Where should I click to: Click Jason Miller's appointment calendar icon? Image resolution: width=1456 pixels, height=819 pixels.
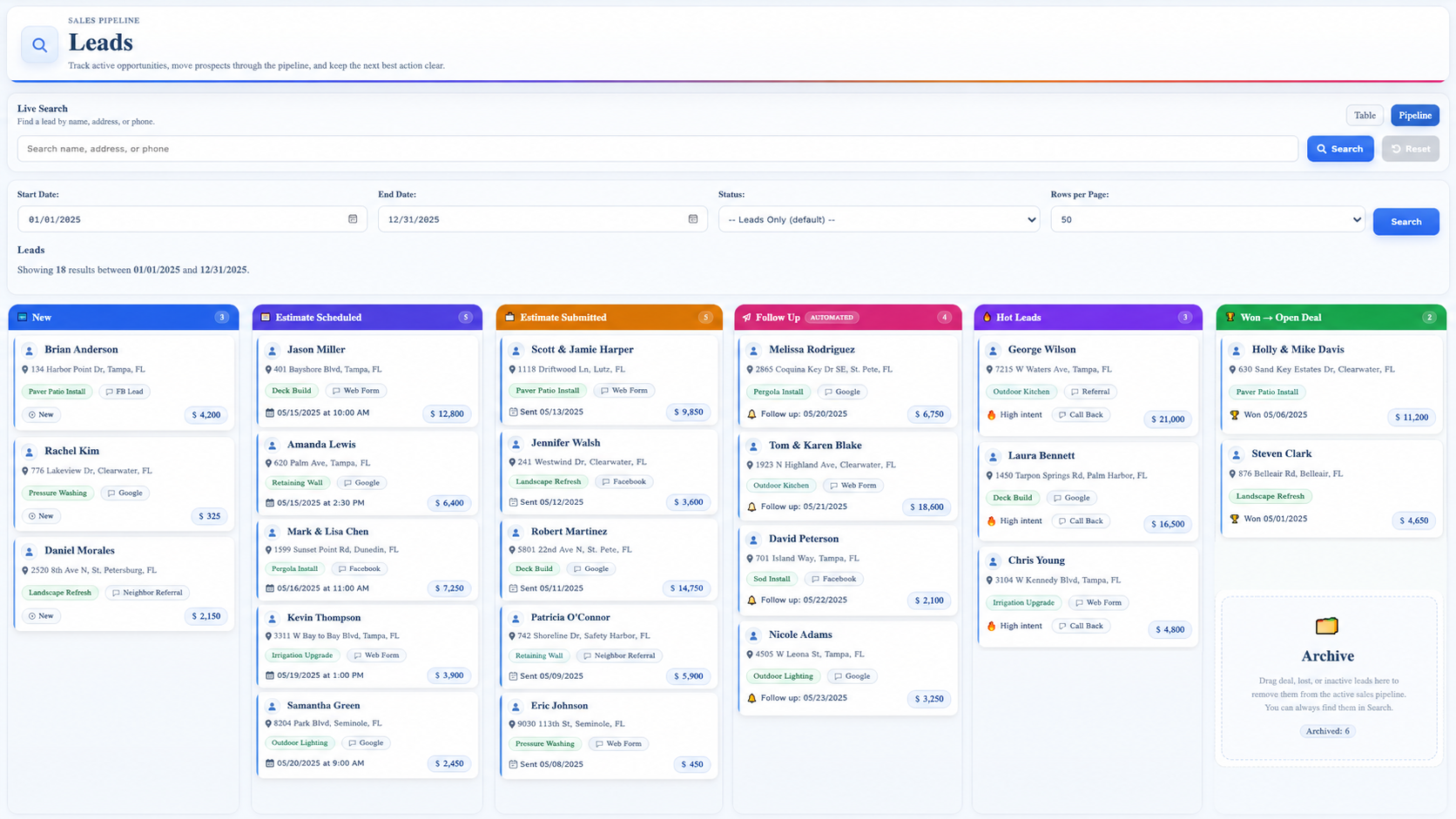[x=270, y=413]
